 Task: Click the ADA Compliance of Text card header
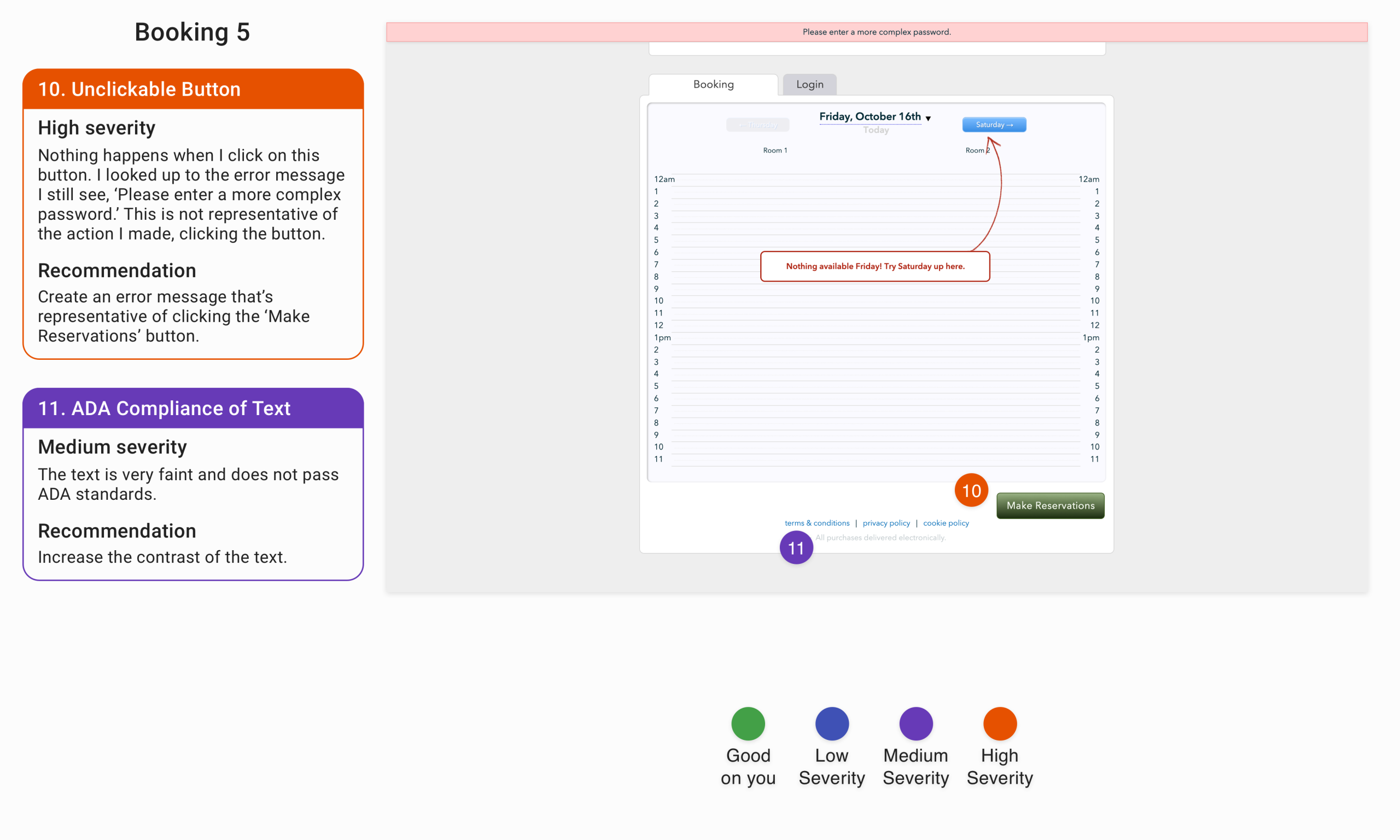(x=192, y=408)
